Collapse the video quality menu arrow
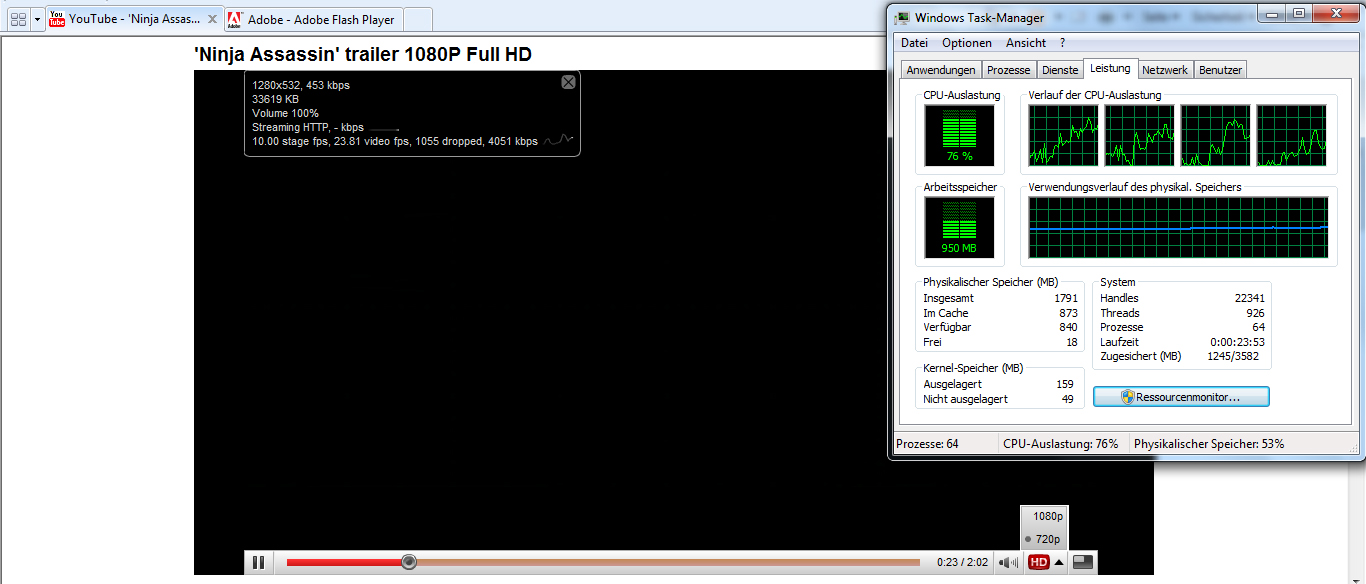The height and width of the screenshot is (584, 1366). [x=1059, y=562]
